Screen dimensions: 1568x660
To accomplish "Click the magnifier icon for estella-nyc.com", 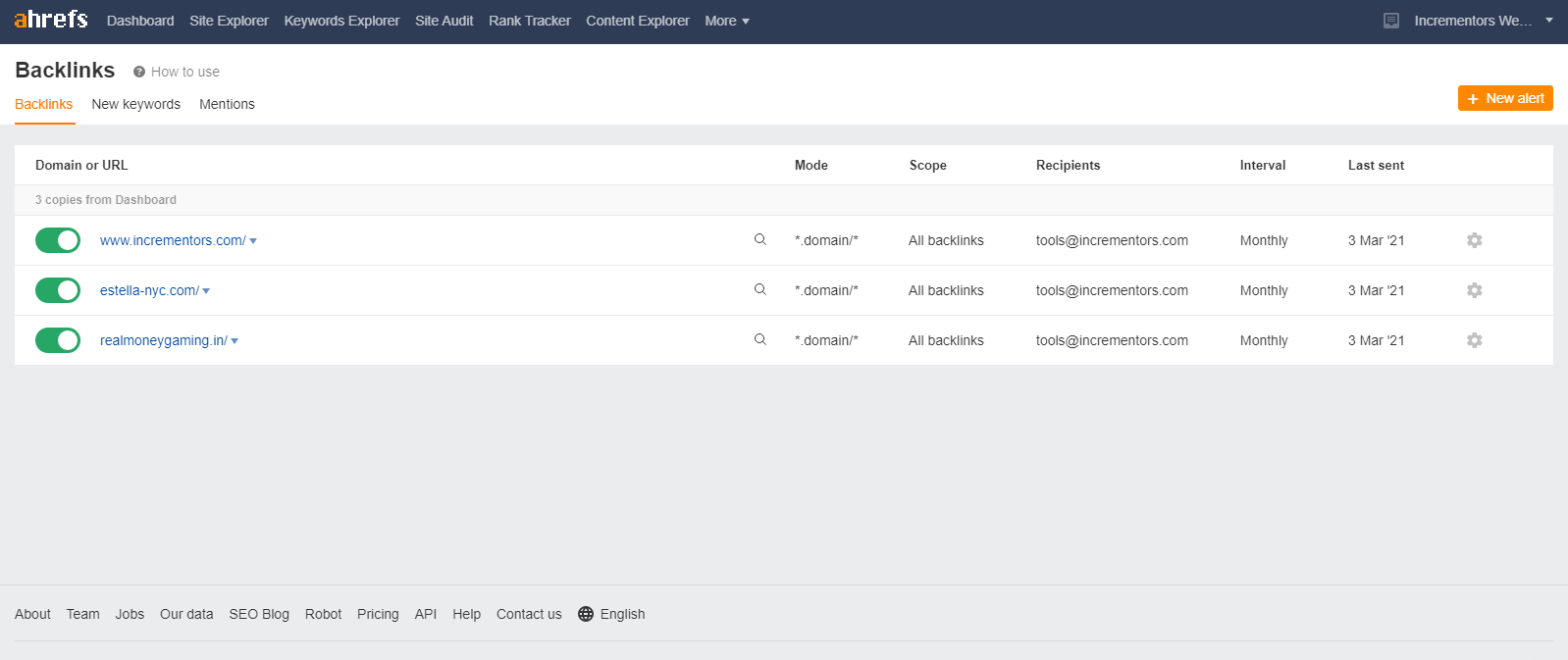I will pyautogui.click(x=759, y=289).
